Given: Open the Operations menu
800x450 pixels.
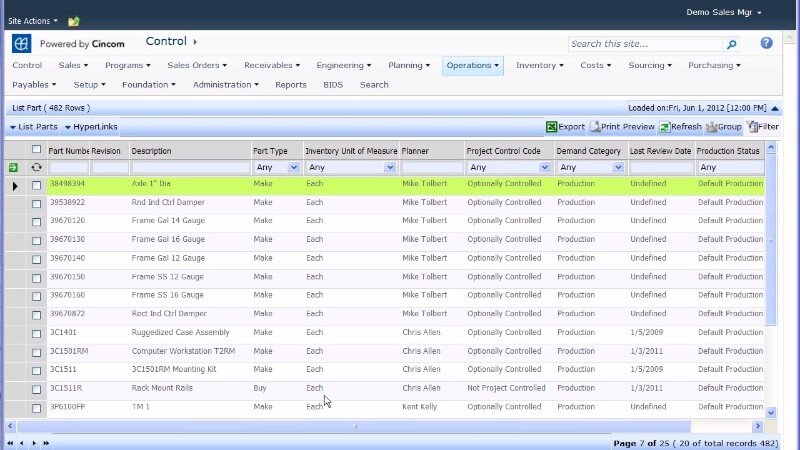Looking at the screenshot, I should pyautogui.click(x=472, y=65).
